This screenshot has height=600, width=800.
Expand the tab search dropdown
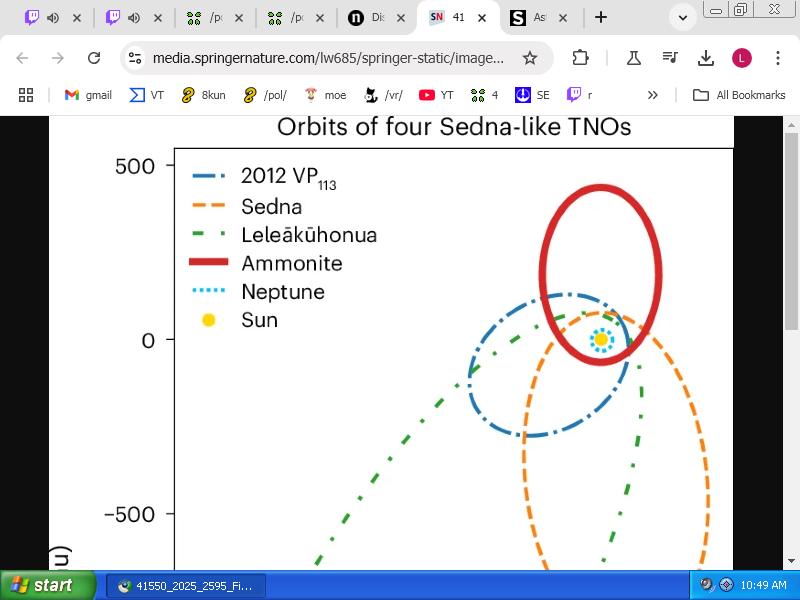click(683, 17)
